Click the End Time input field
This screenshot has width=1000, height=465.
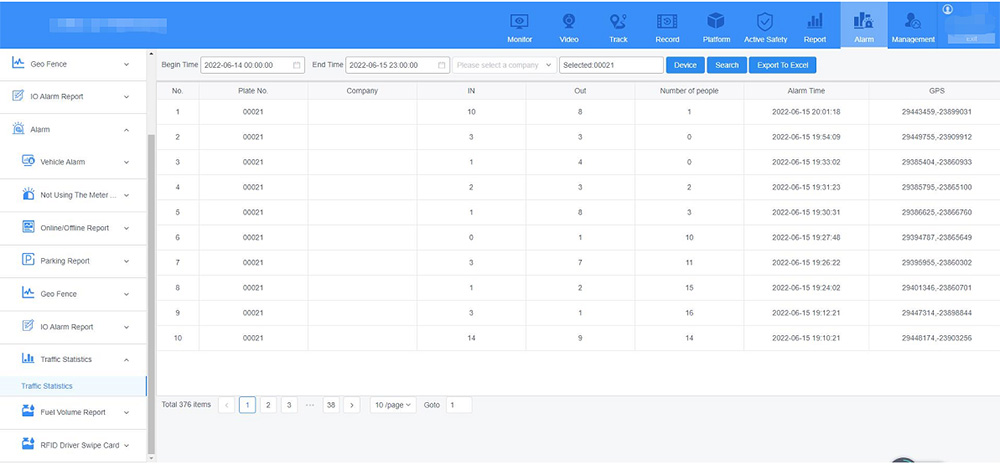[x=397, y=65]
